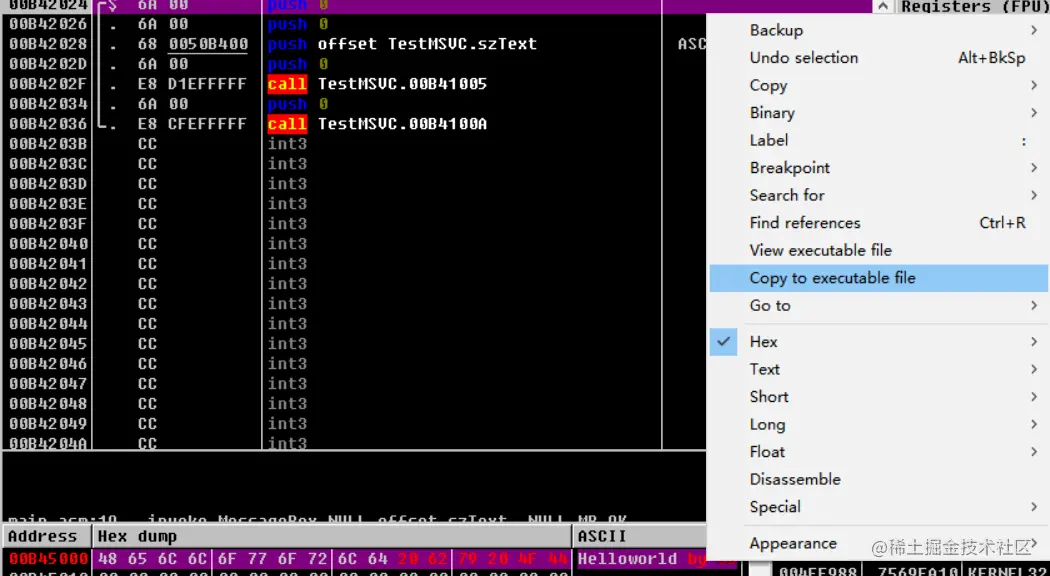Expand Search for submenu arrow
The height and width of the screenshot is (576, 1050).
(1034, 195)
